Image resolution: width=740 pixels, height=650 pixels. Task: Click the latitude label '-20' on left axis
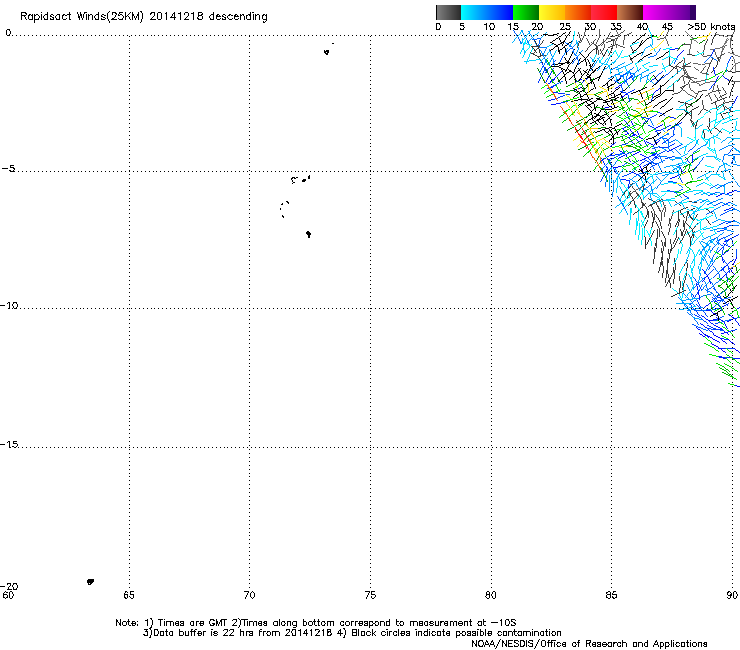9,586
